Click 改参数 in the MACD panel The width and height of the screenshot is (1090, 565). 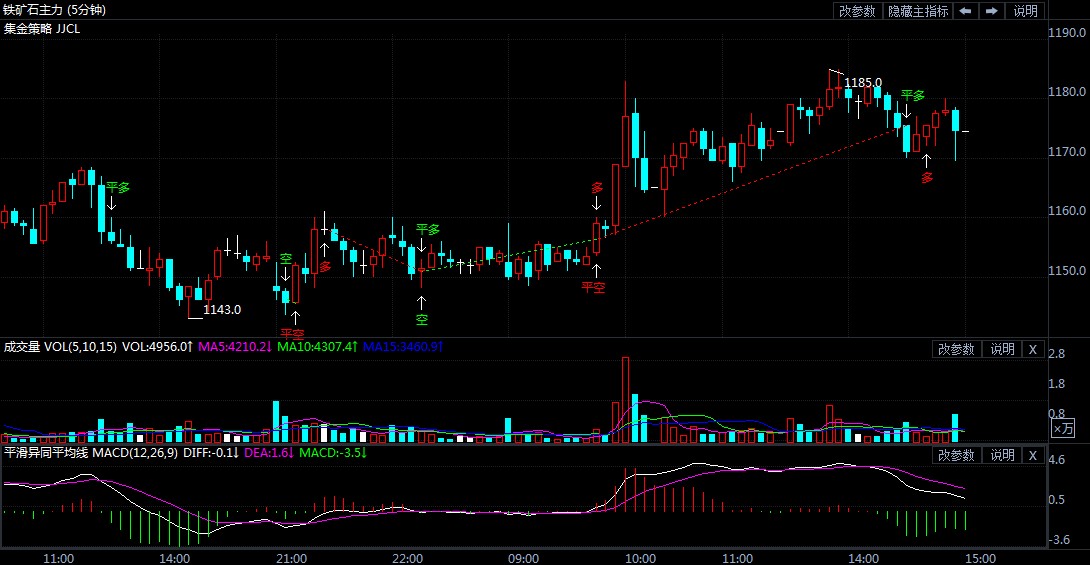point(956,455)
